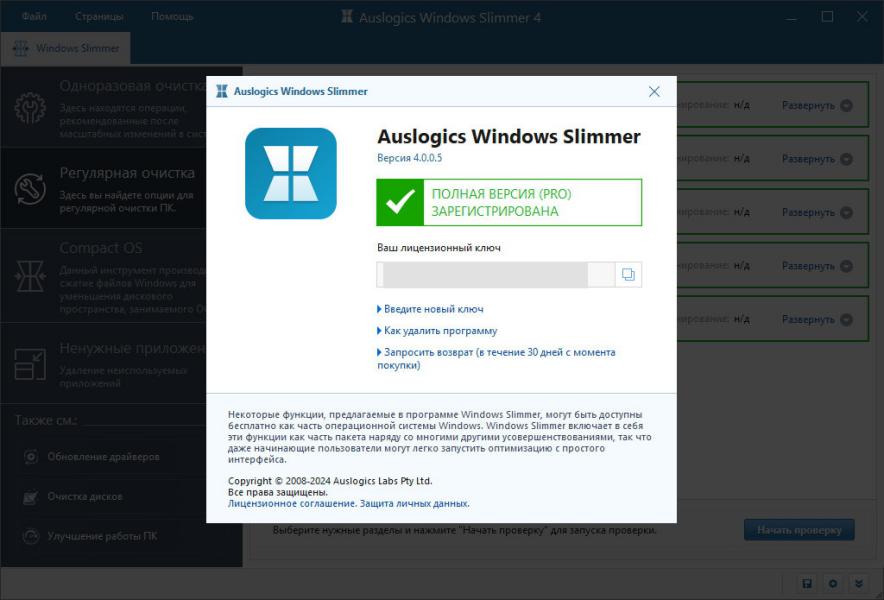884x600 pixels.
Task: Click the save (floppy disk) icon in the bottom bar
Action: coord(807,583)
